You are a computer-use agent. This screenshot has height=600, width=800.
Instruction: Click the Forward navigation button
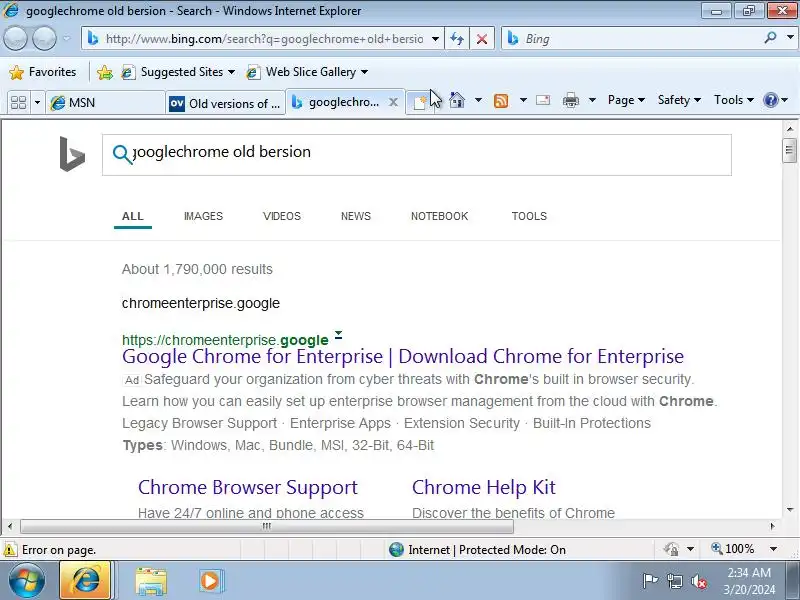(44, 38)
